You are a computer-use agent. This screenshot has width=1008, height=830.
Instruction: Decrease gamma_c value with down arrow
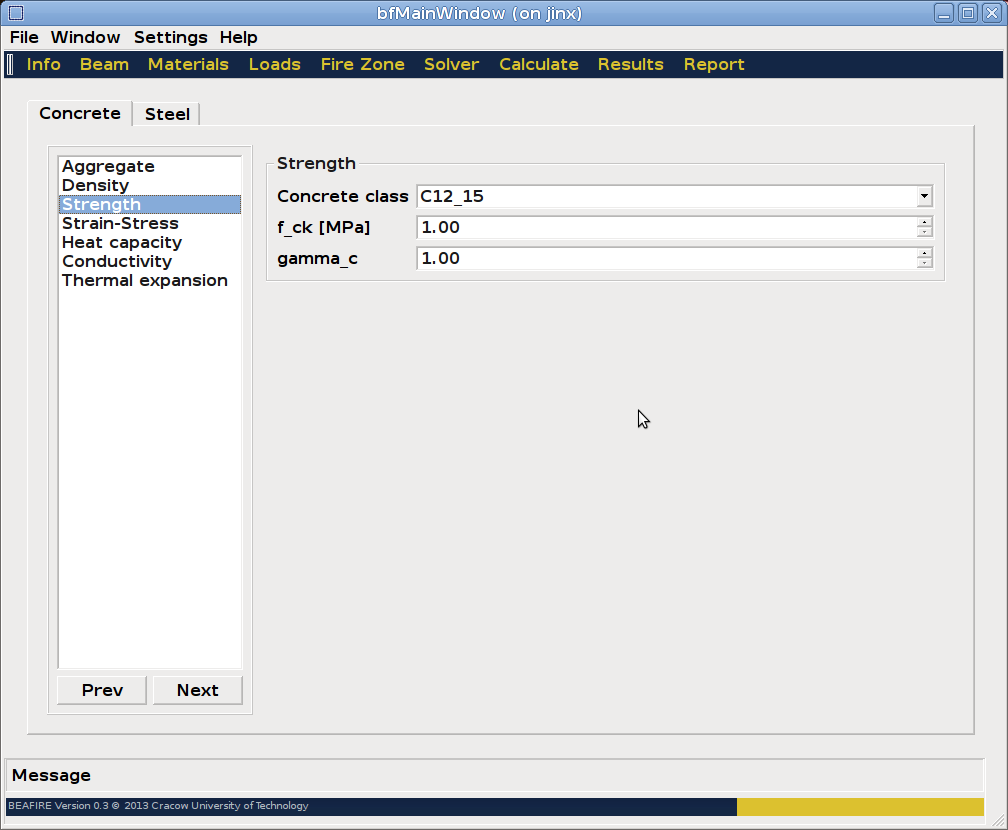(x=925, y=264)
